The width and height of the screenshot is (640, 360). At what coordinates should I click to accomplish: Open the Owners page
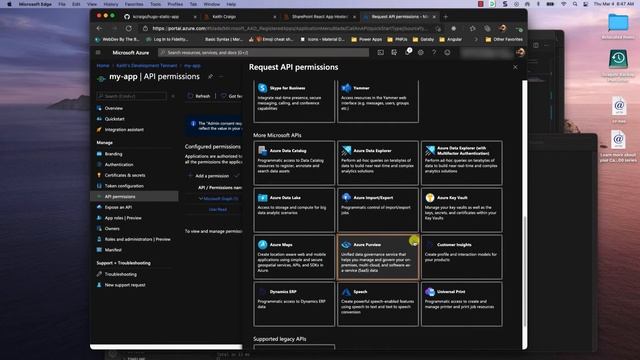[x=112, y=229]
